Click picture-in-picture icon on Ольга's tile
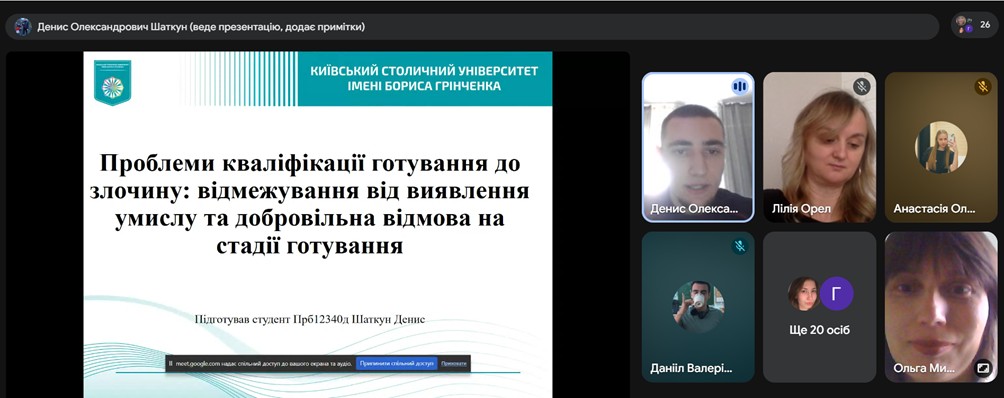1004x398 pixels. [x=982, y=368]
